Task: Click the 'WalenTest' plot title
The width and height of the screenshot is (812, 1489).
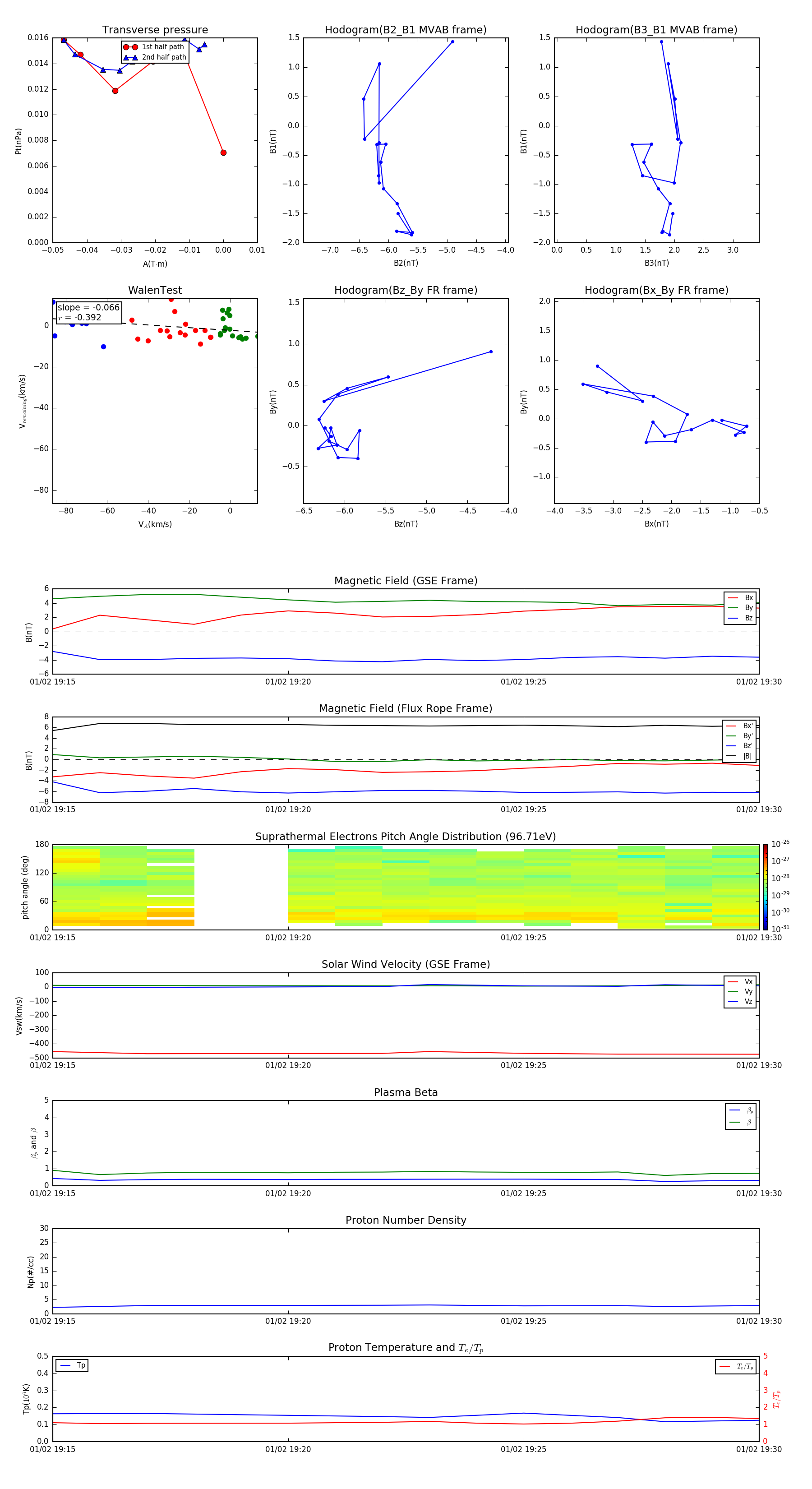Action: pyautogui.click(x=155, y=290)
